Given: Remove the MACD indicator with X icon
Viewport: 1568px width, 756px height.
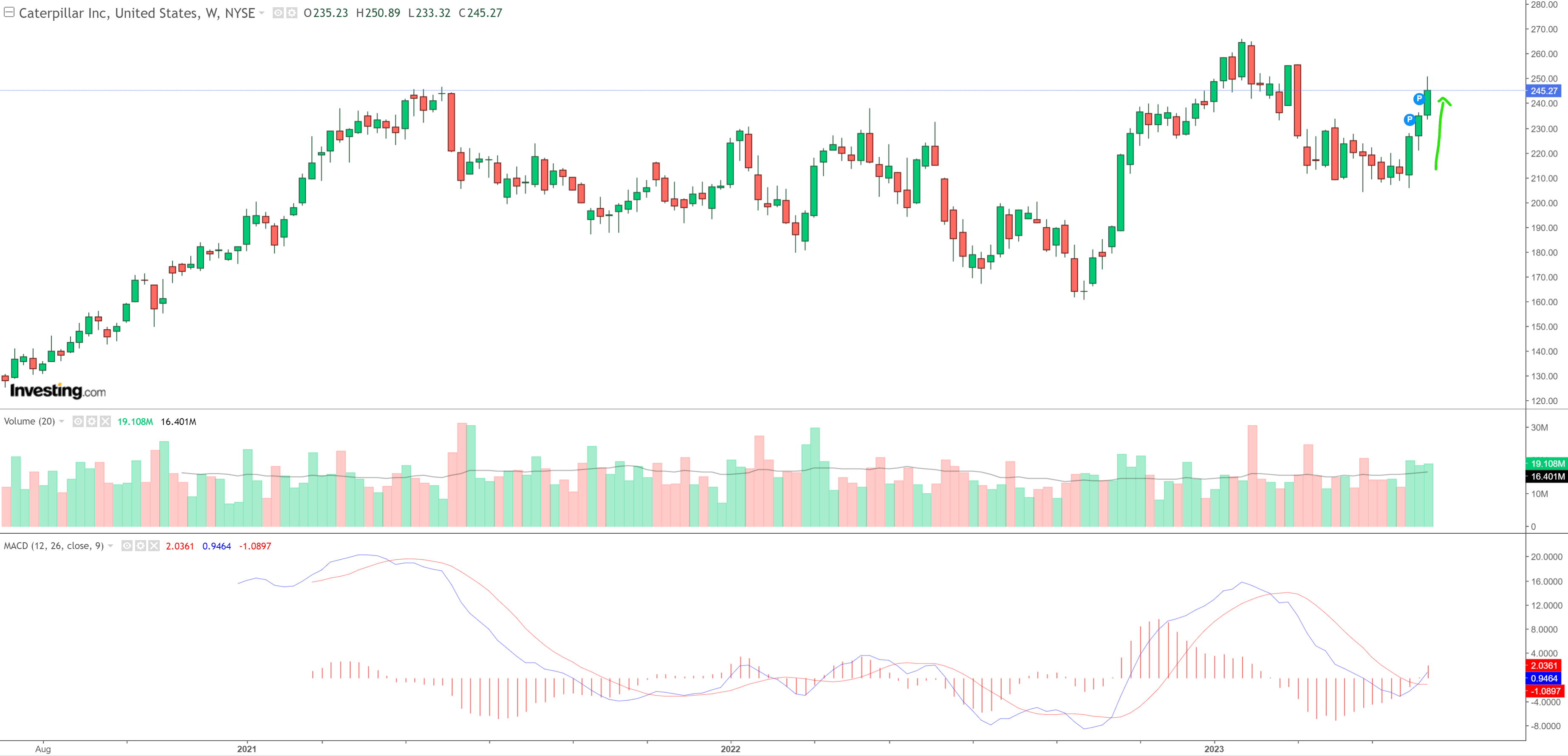Looking at the screenshot, I should pyautogui.click(x=154, y=546).
